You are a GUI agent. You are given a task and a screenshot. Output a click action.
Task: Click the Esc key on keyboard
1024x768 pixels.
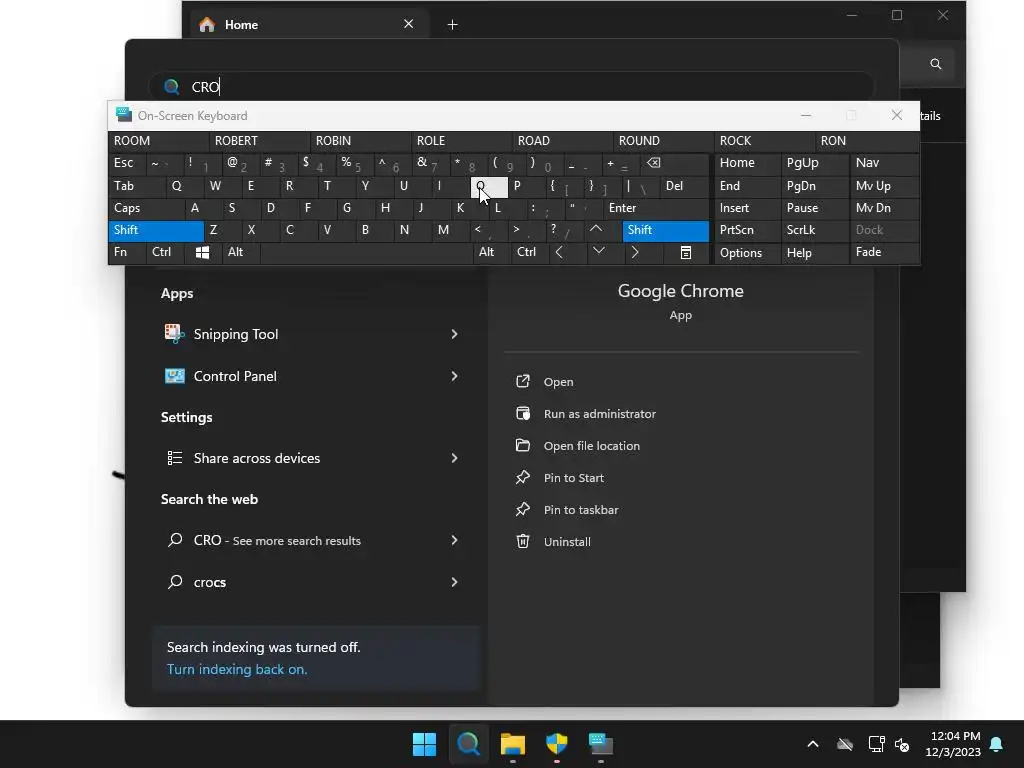pos(127,163)
